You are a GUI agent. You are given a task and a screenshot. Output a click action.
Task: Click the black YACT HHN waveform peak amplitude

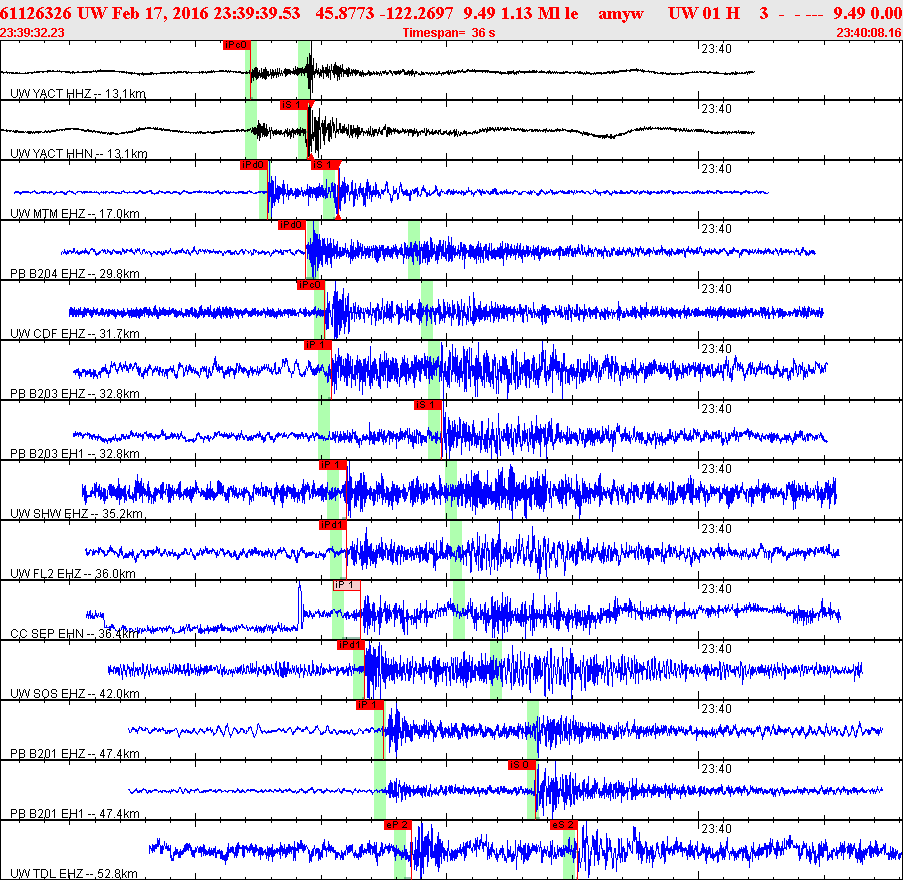311,131
